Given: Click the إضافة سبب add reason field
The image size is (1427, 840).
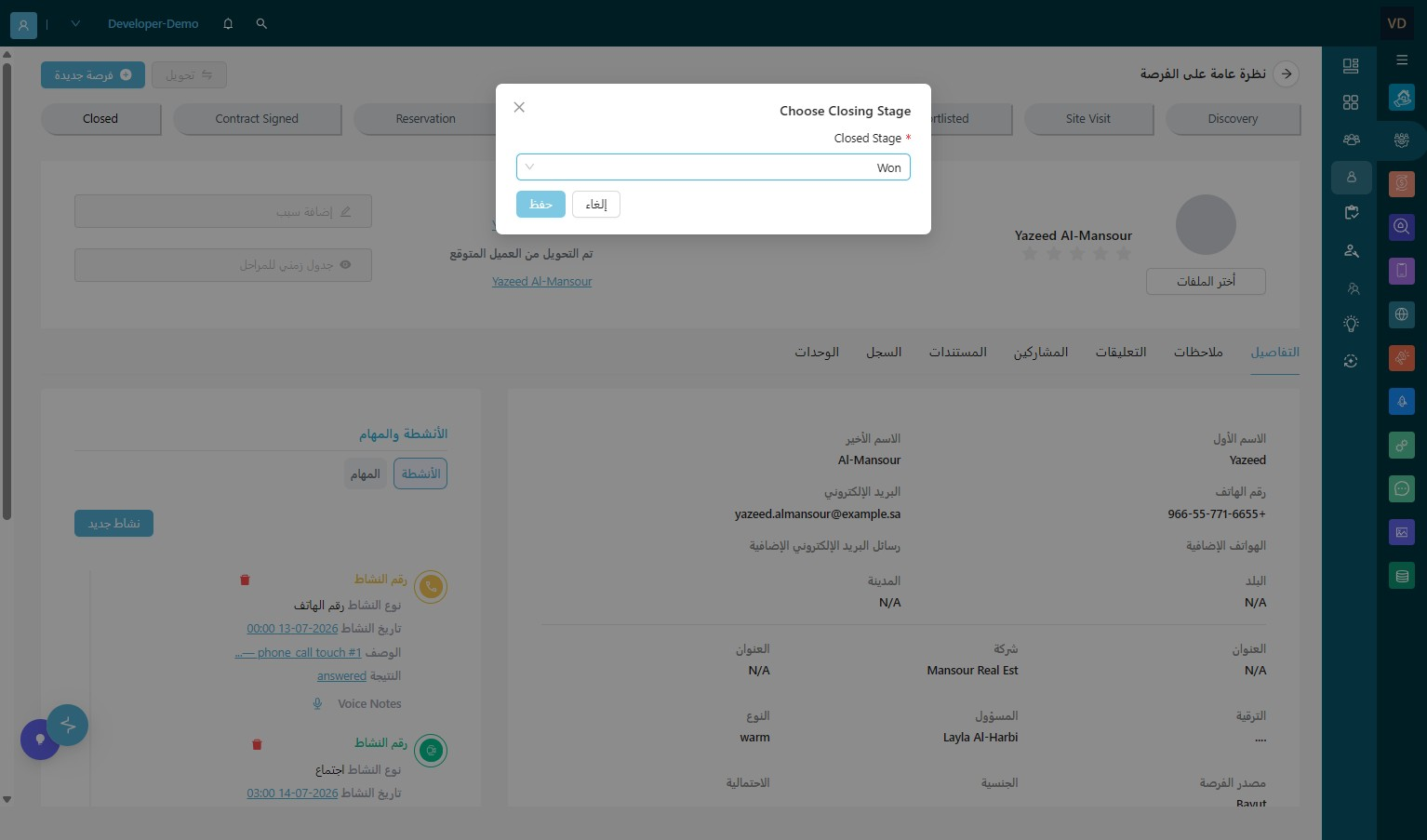Looking at the screenshot, I should click(x=223, y=211).
